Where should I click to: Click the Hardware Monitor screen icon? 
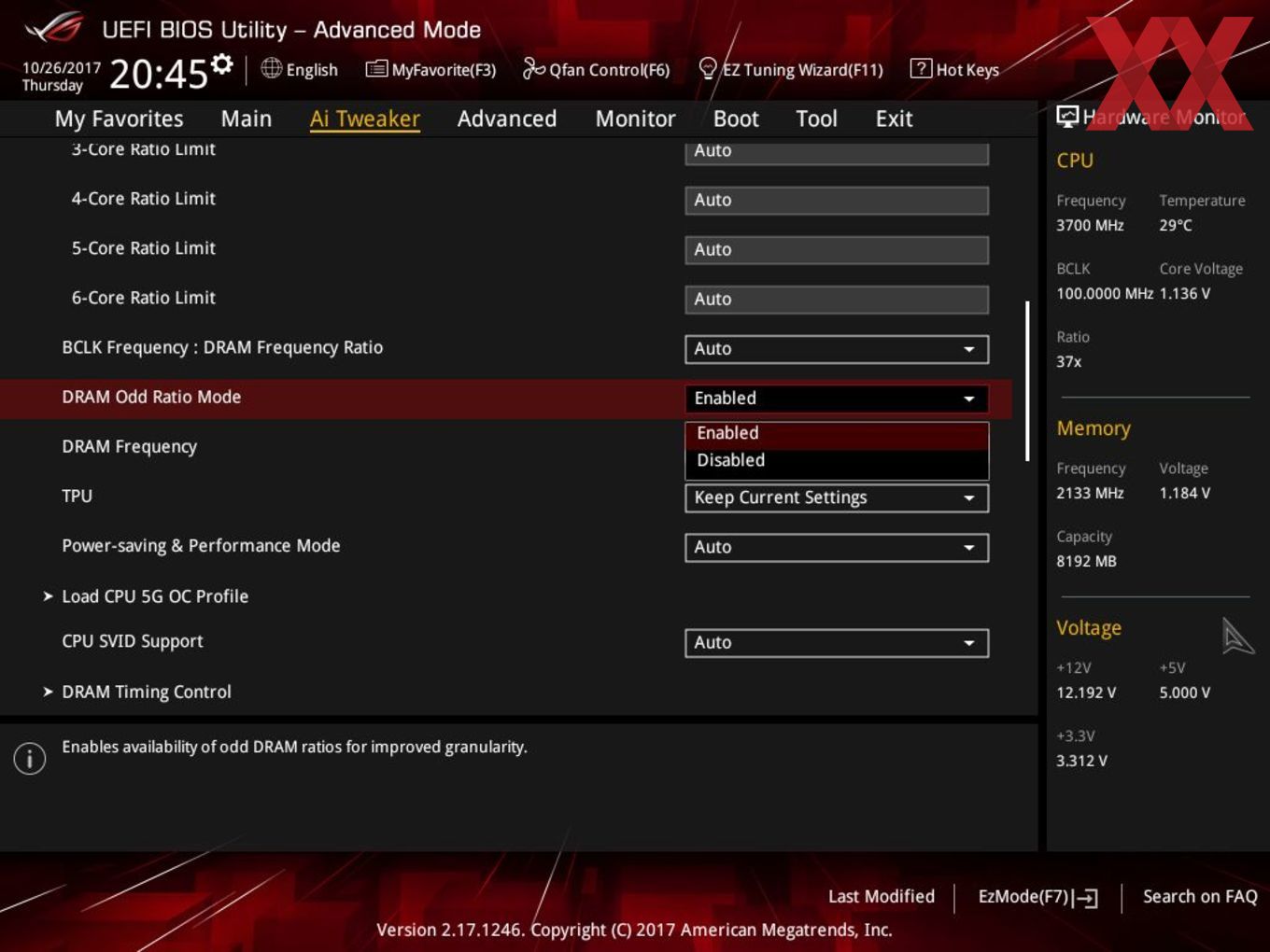coord(1067,117)
